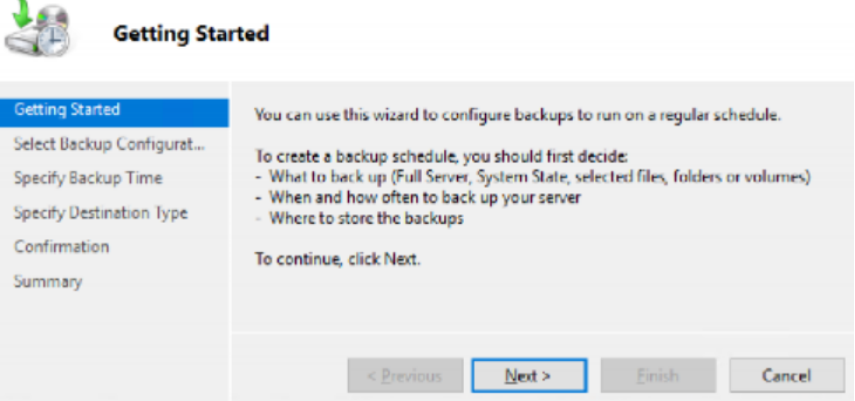Open the Summary step in the sidebar
Screen dimensions: 855x401
tap(48, 282)
